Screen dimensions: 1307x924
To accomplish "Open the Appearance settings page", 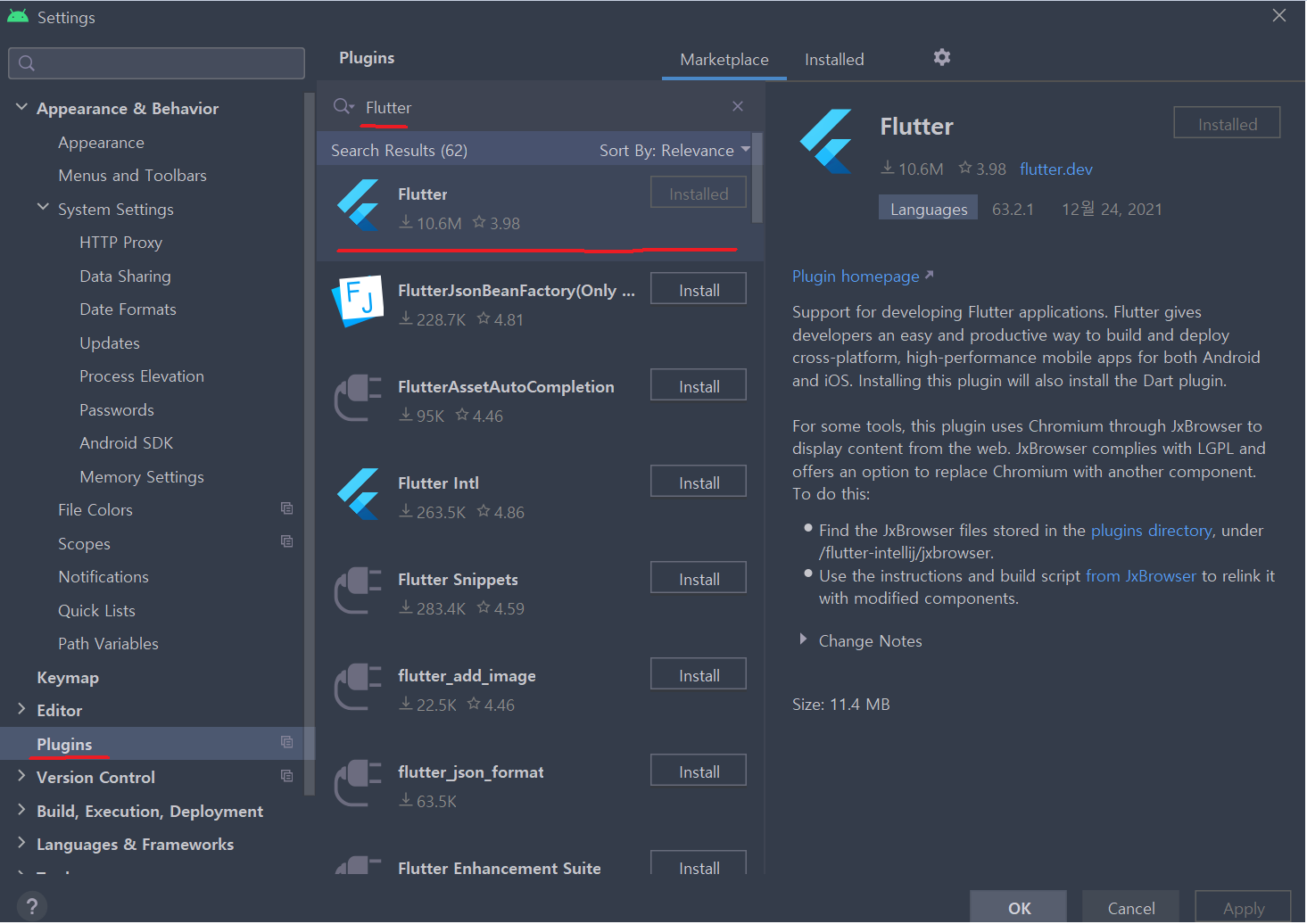I will coord(101,143).
